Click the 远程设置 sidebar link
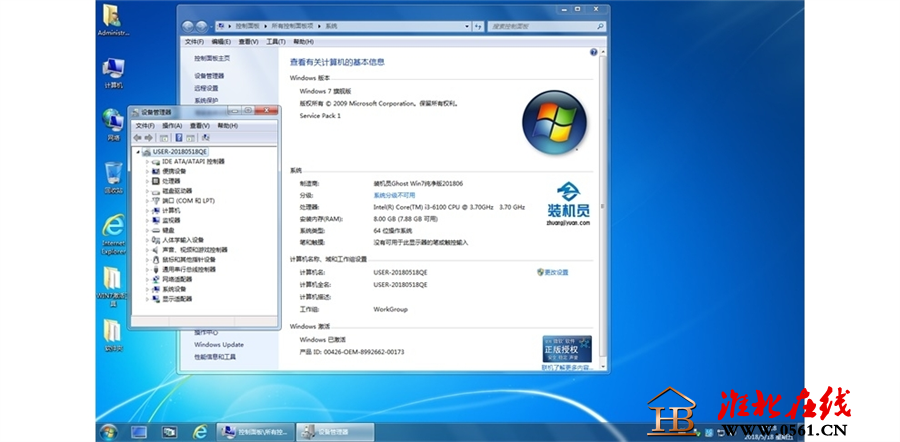The image size is (900, 442). [206, 88]
